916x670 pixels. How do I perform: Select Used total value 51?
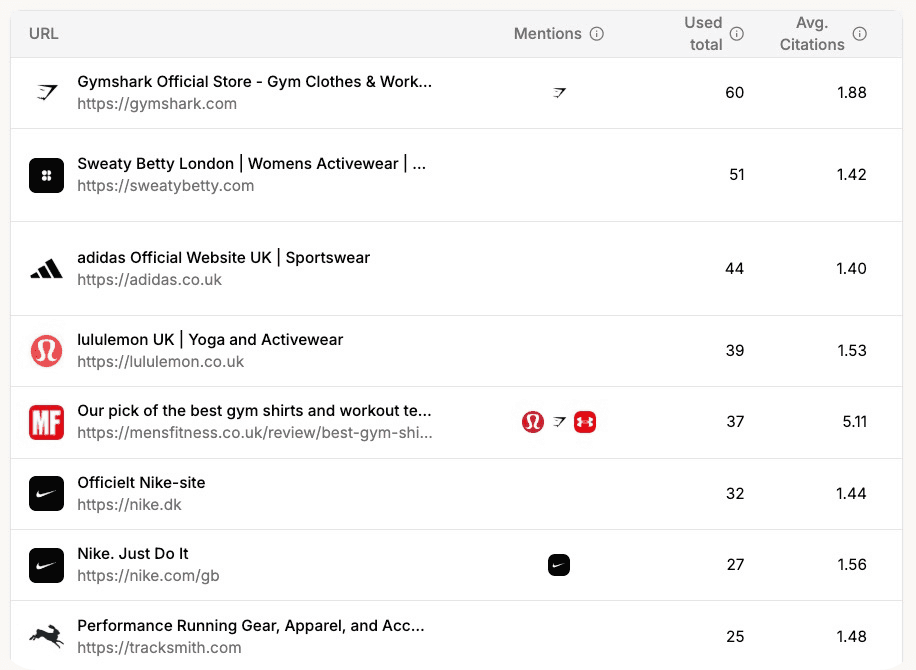click(737, 175)
